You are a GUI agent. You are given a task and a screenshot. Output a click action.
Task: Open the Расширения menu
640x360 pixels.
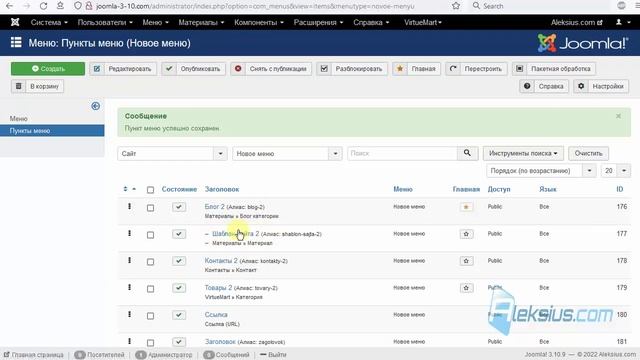[x=318, y=22]
